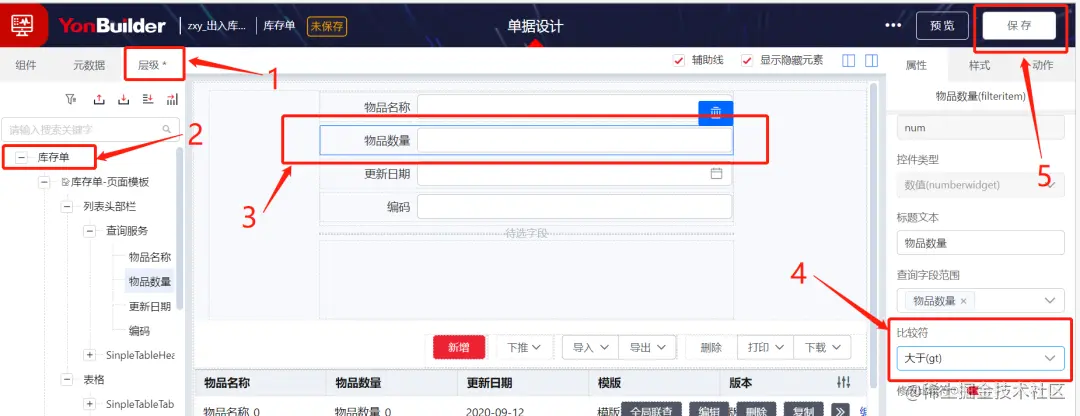Open calendar picker in 更新日期 field
1080x416 pixels.
coord(716,174)
